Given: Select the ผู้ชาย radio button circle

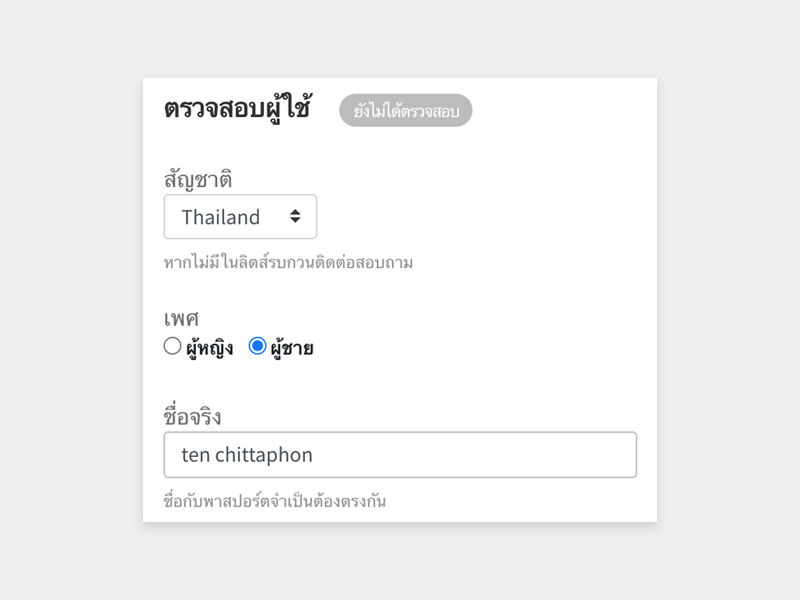Looking at the screenshot, I should 257,345.
